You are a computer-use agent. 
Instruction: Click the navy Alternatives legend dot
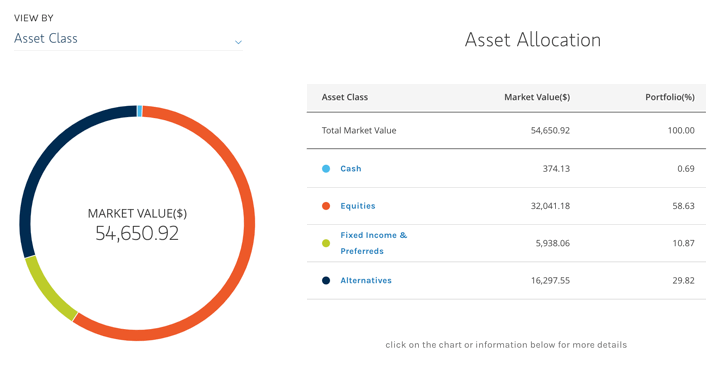326,280
